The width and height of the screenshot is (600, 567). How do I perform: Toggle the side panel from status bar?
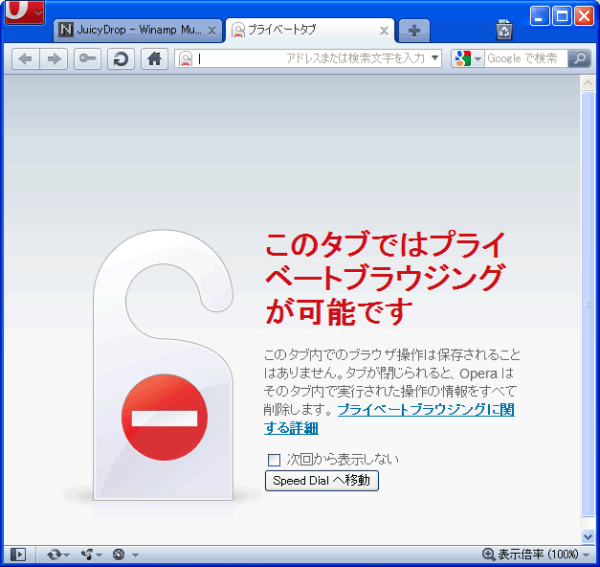[17, 554]
